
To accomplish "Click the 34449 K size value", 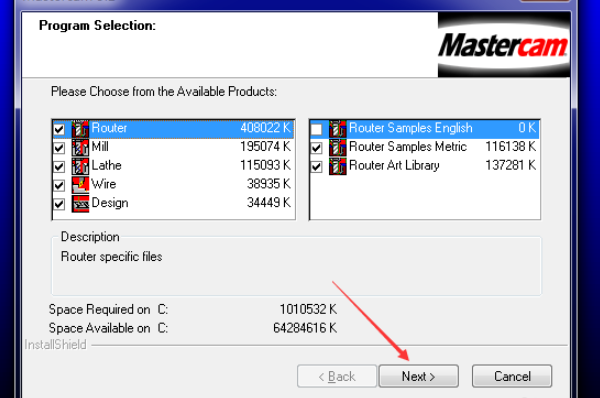I will coord(269,203).
